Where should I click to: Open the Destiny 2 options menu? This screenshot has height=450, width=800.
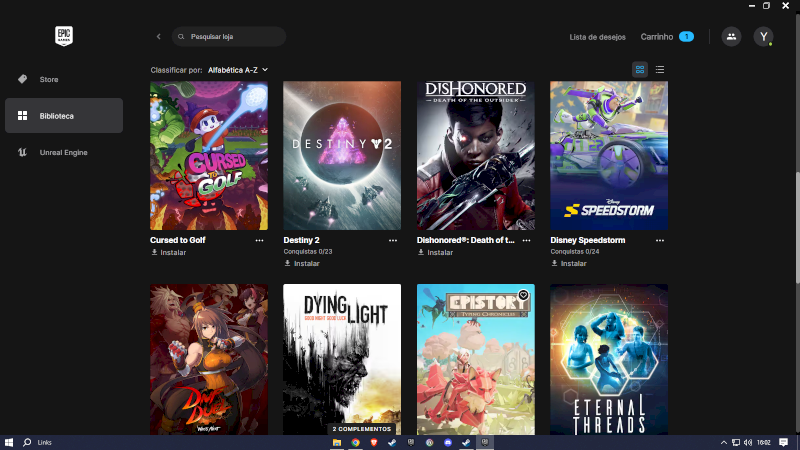393,240
